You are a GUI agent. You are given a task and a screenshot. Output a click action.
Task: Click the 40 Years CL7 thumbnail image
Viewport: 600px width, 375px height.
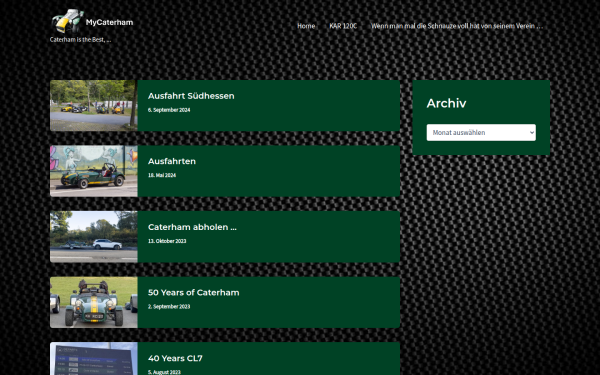(94, 359)
